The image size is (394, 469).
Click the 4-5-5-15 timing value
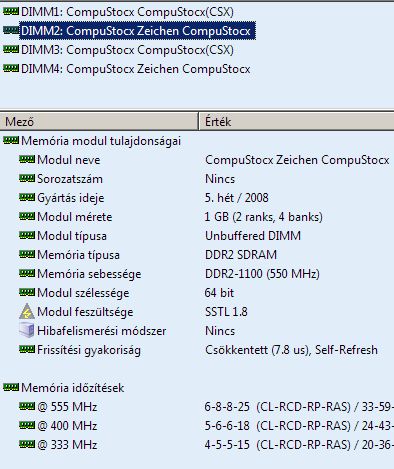[227, 445]
